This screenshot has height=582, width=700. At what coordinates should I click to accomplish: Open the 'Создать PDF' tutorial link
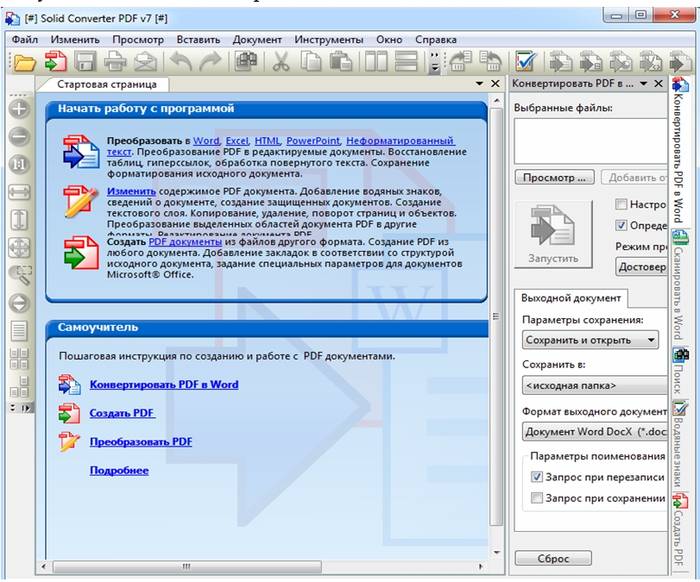(122, 413)
